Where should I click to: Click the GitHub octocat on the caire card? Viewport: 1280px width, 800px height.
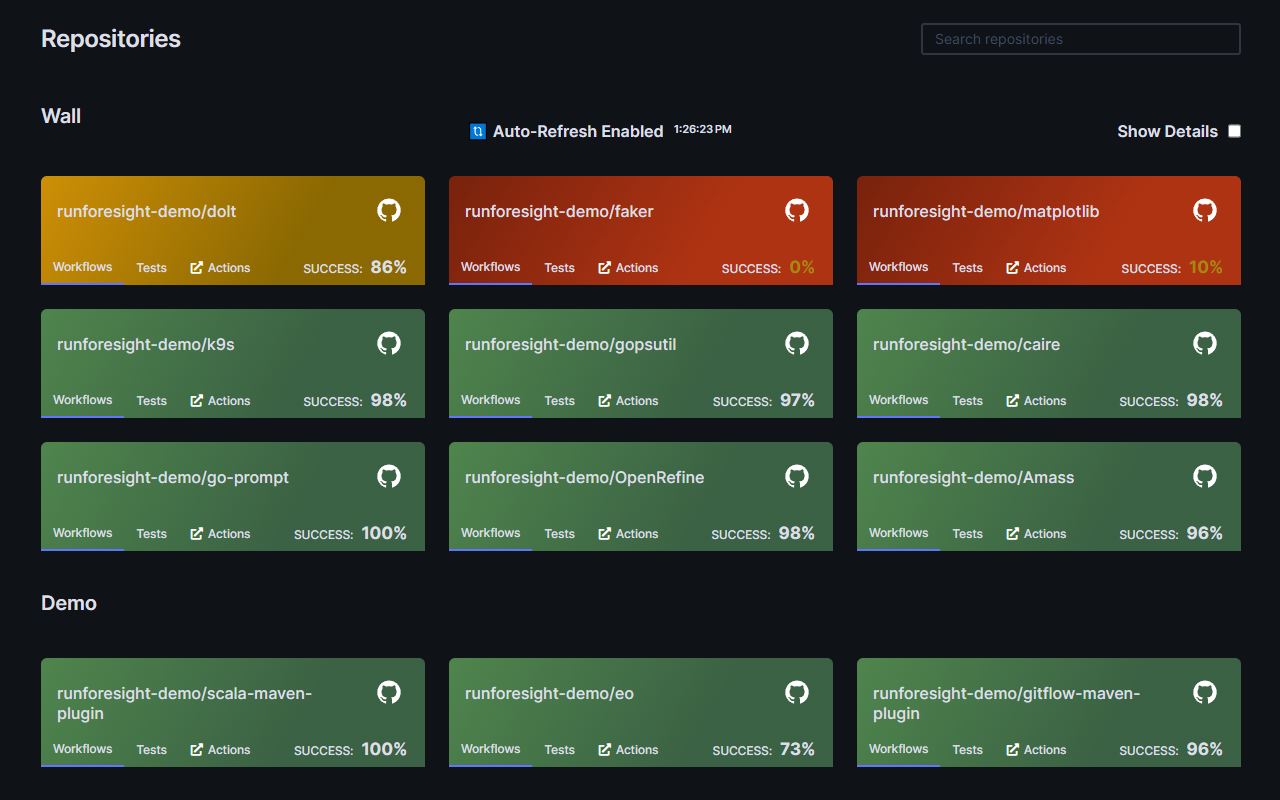(x=1204, y=343)
